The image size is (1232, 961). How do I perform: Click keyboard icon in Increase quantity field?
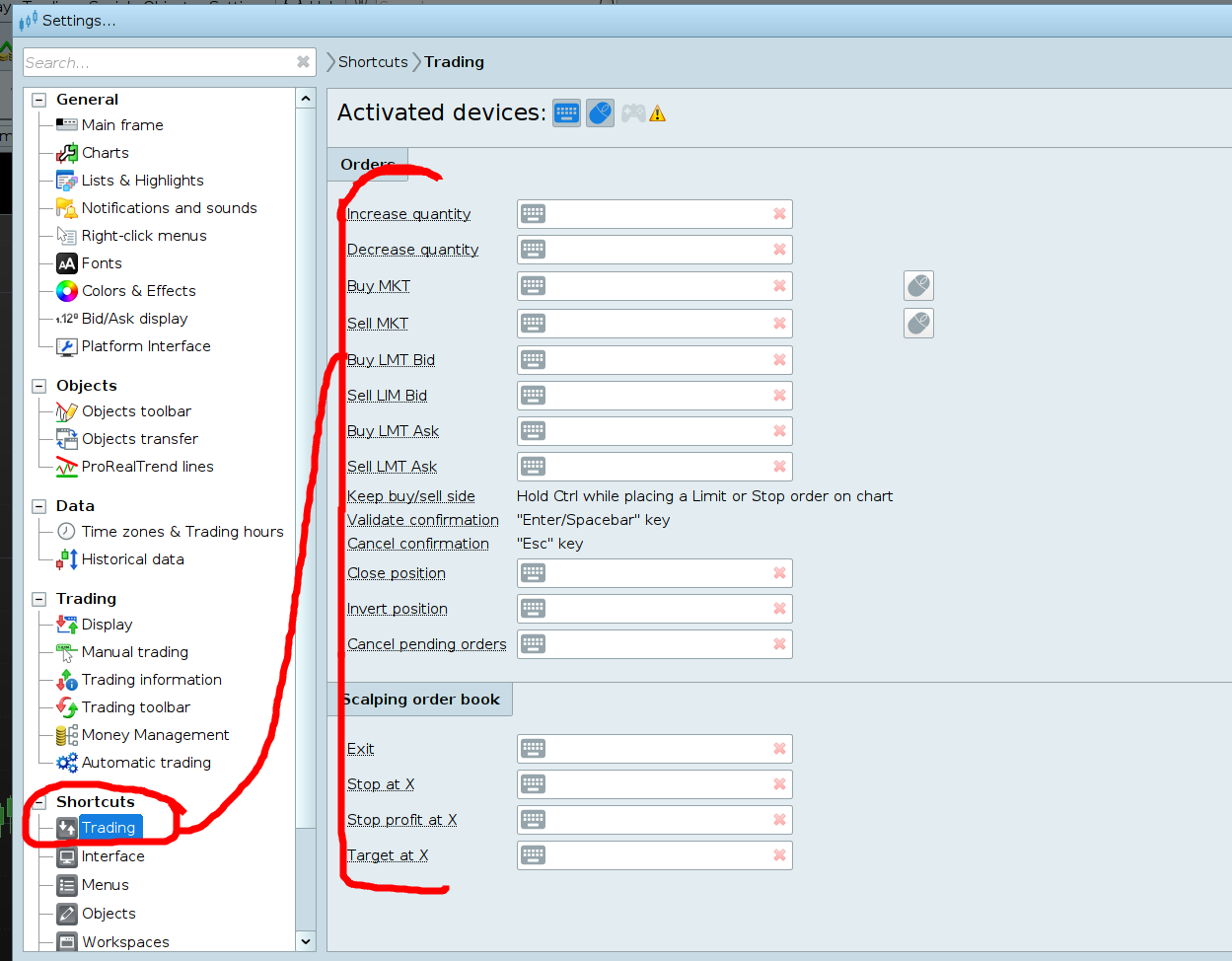[x=533, y=214]
